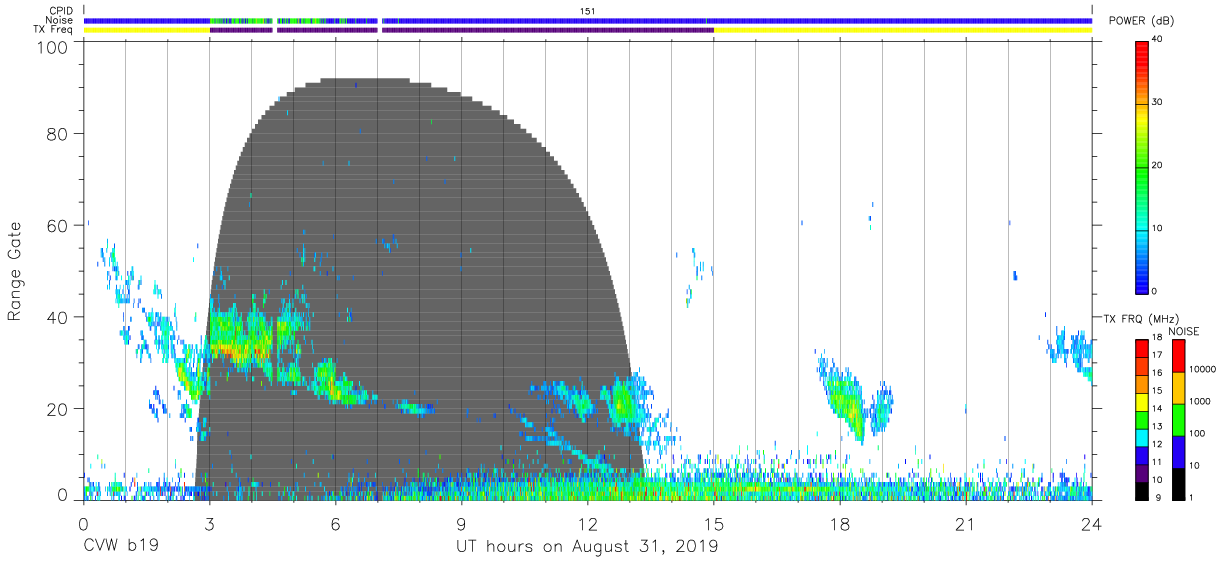Click the yellow segment of TX FRQ colorbar

pyautogui.click(x=1142, y=402)
